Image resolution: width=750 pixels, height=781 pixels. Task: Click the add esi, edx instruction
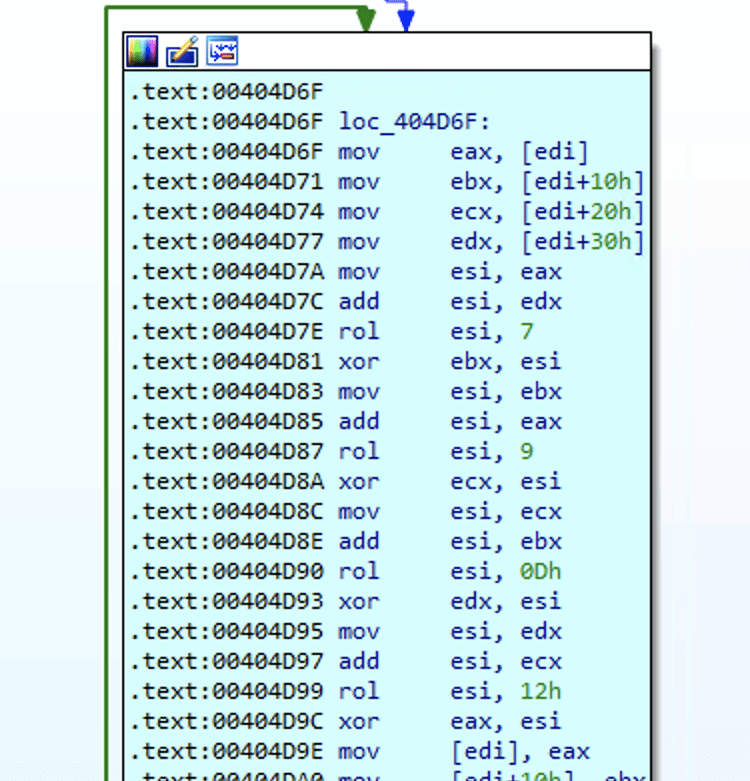(450, 302)
